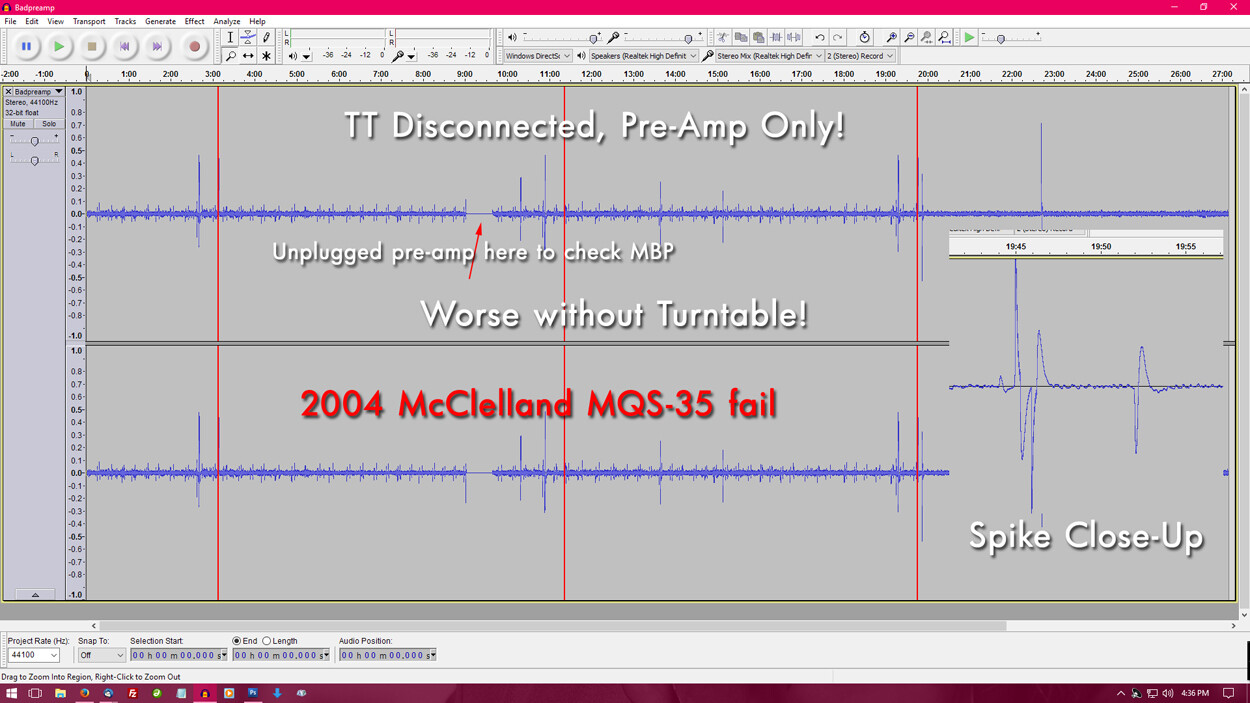The image size is (1250, 703).
Task: Stop playback using the Stop button
Action: pyautogui.click(x=92, y=46)
